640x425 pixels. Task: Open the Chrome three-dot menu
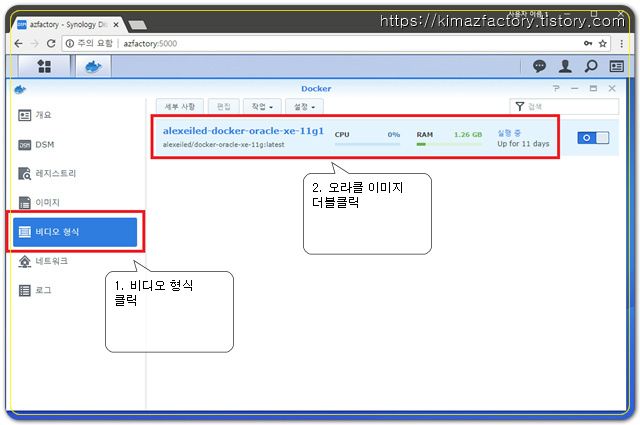click(621, 43)
